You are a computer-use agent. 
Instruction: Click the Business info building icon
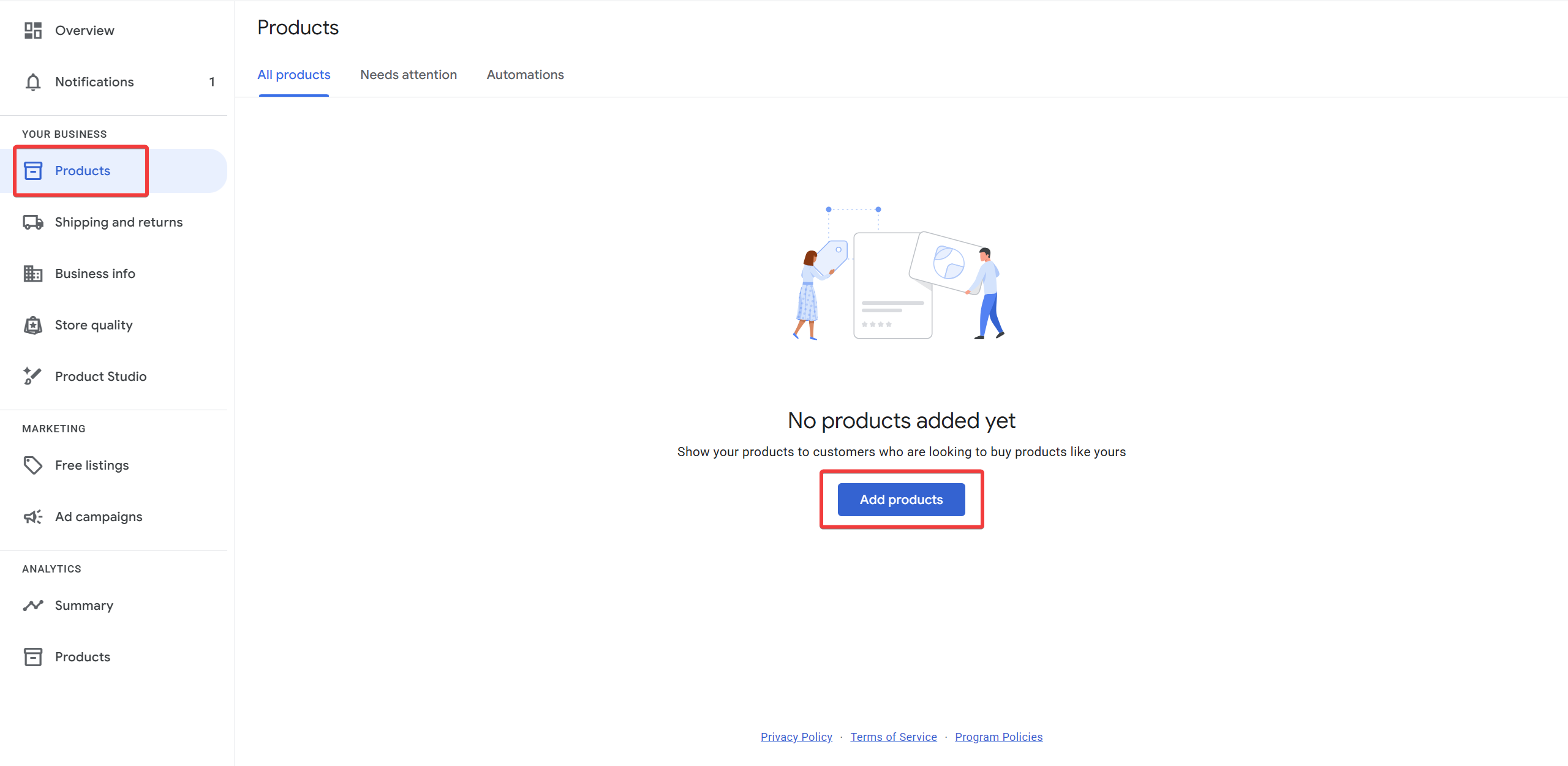click(33, 274)
